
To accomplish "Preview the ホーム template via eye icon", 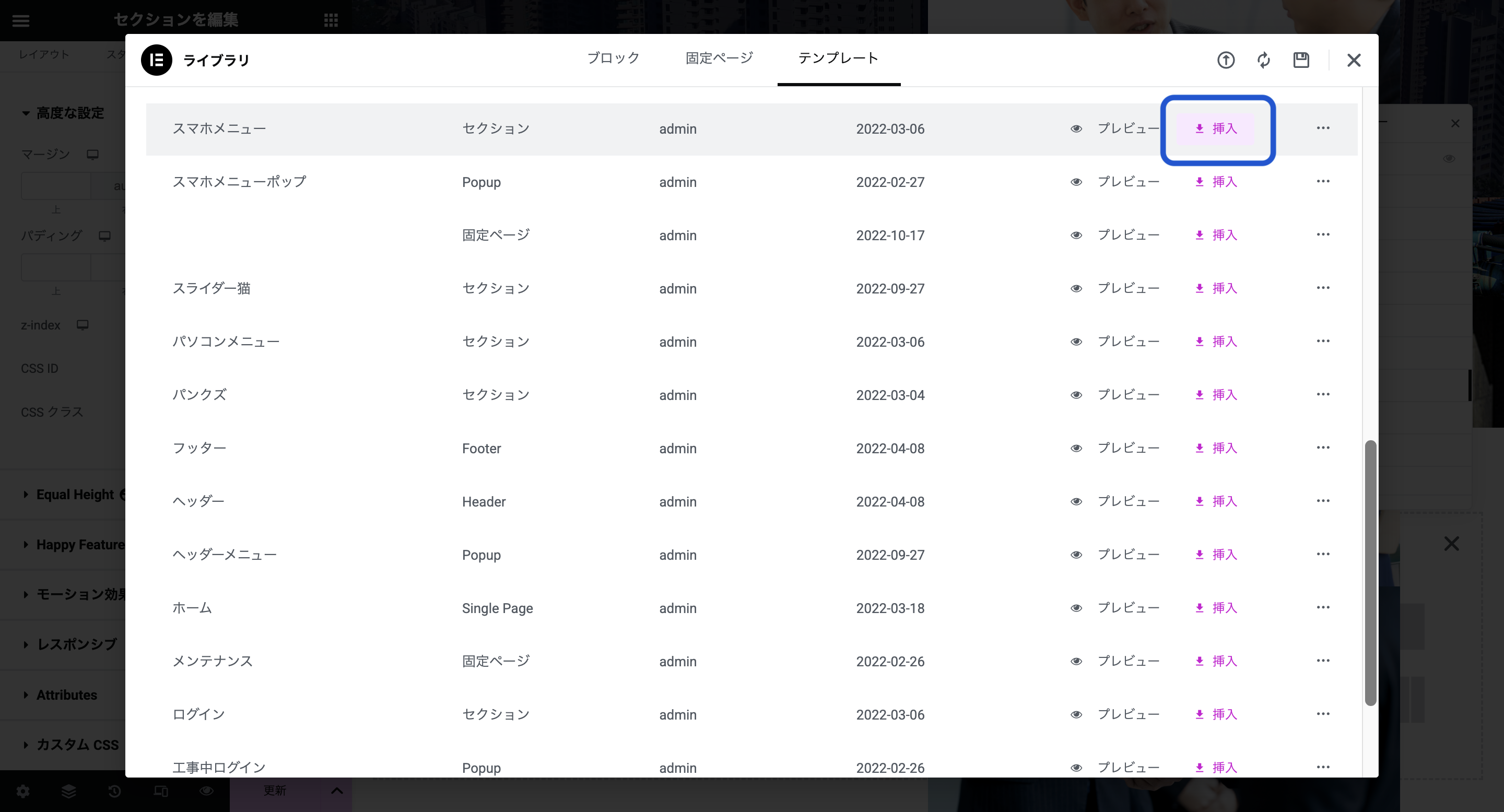I will point(1076,608).
